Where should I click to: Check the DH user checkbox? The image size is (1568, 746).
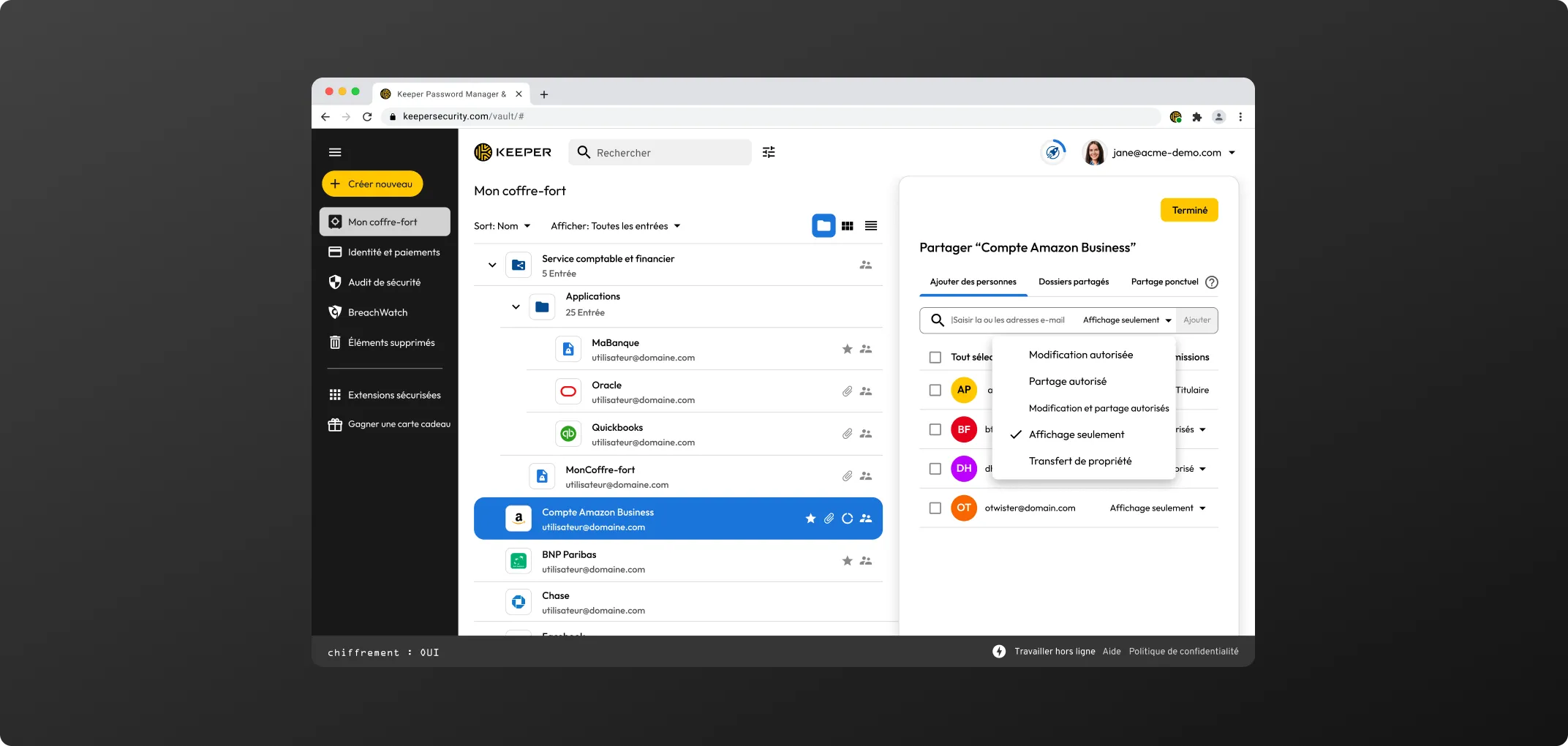(x=935, y=469)
